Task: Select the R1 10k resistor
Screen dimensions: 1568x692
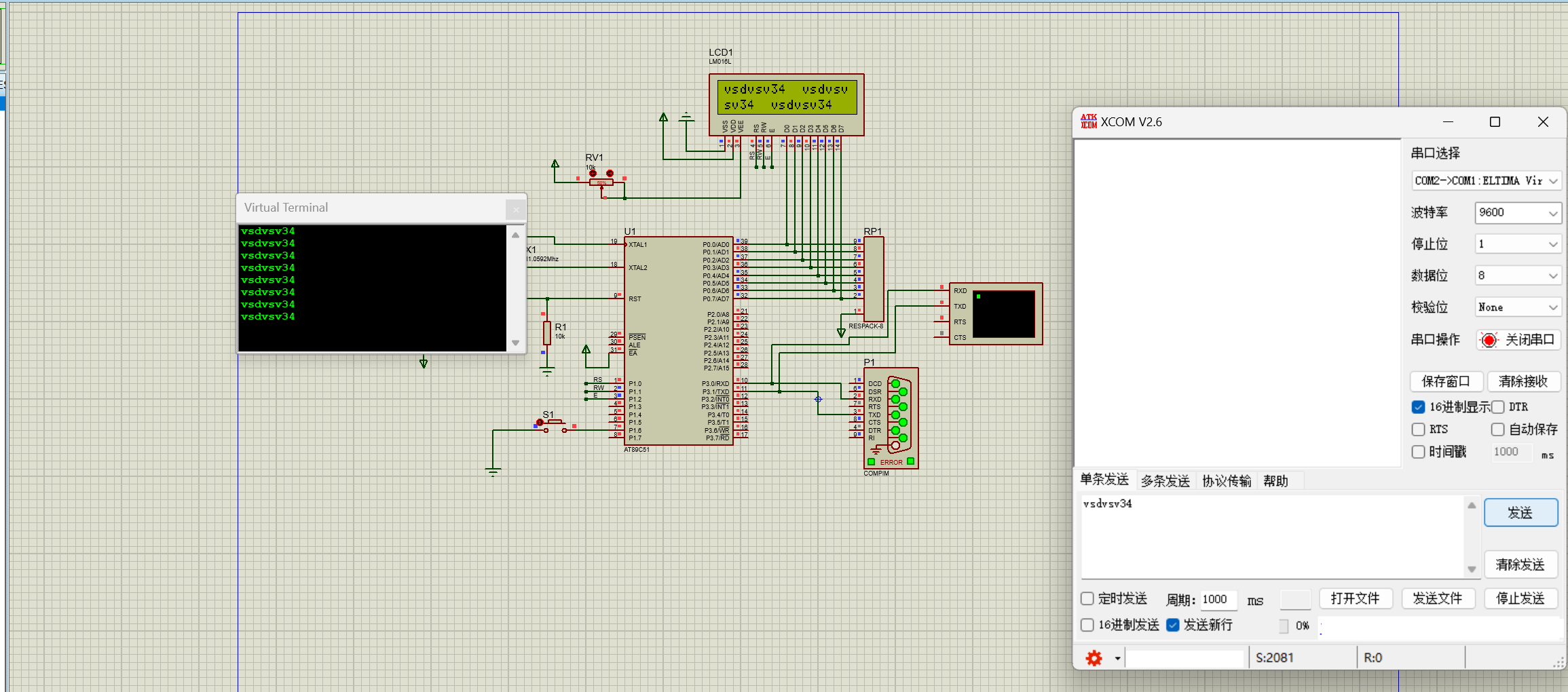Action: pyautogui.click(x=546, y=333)
